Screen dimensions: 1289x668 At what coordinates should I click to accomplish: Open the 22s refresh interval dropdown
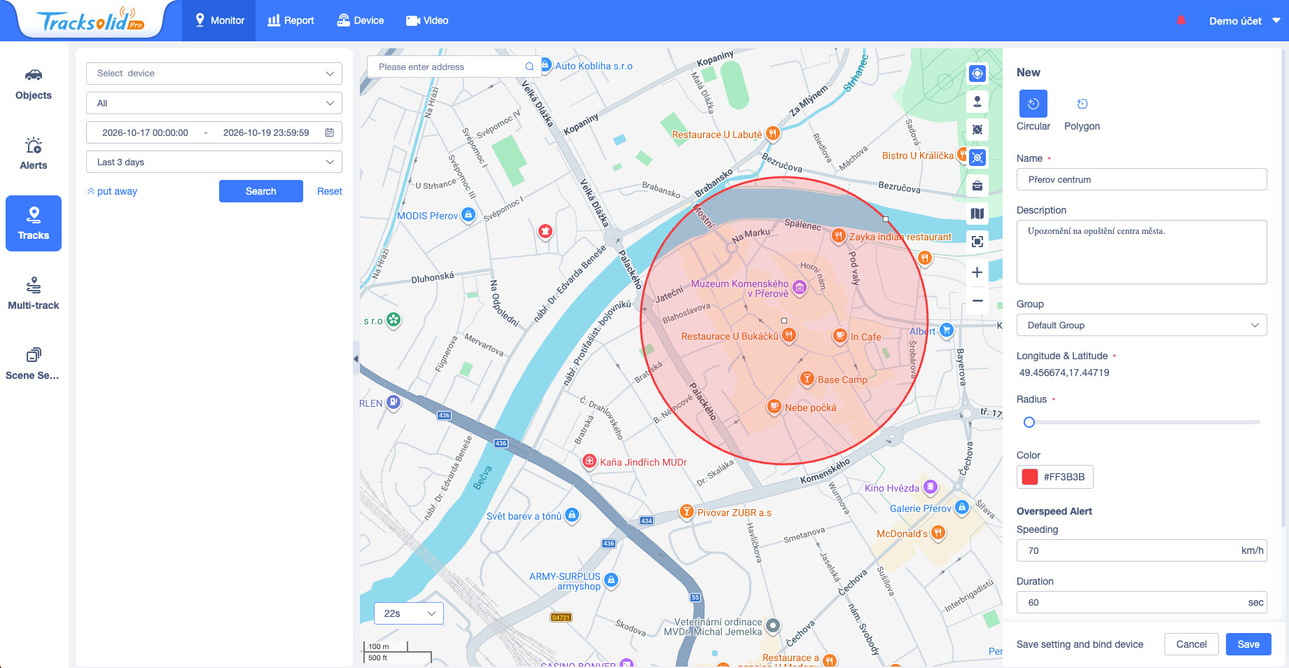click(x=409, y=613)
